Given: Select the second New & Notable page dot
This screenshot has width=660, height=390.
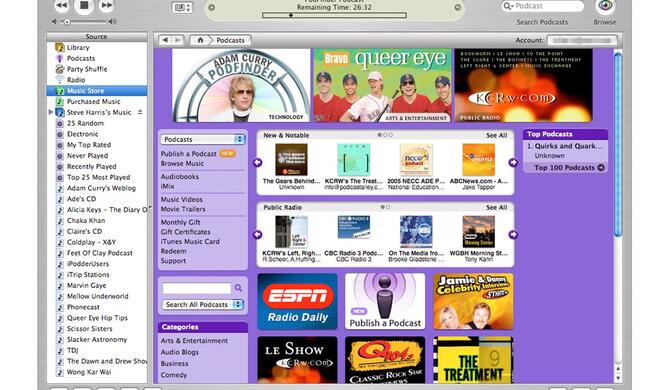Looking at the screenshot, I should [385, 135].
